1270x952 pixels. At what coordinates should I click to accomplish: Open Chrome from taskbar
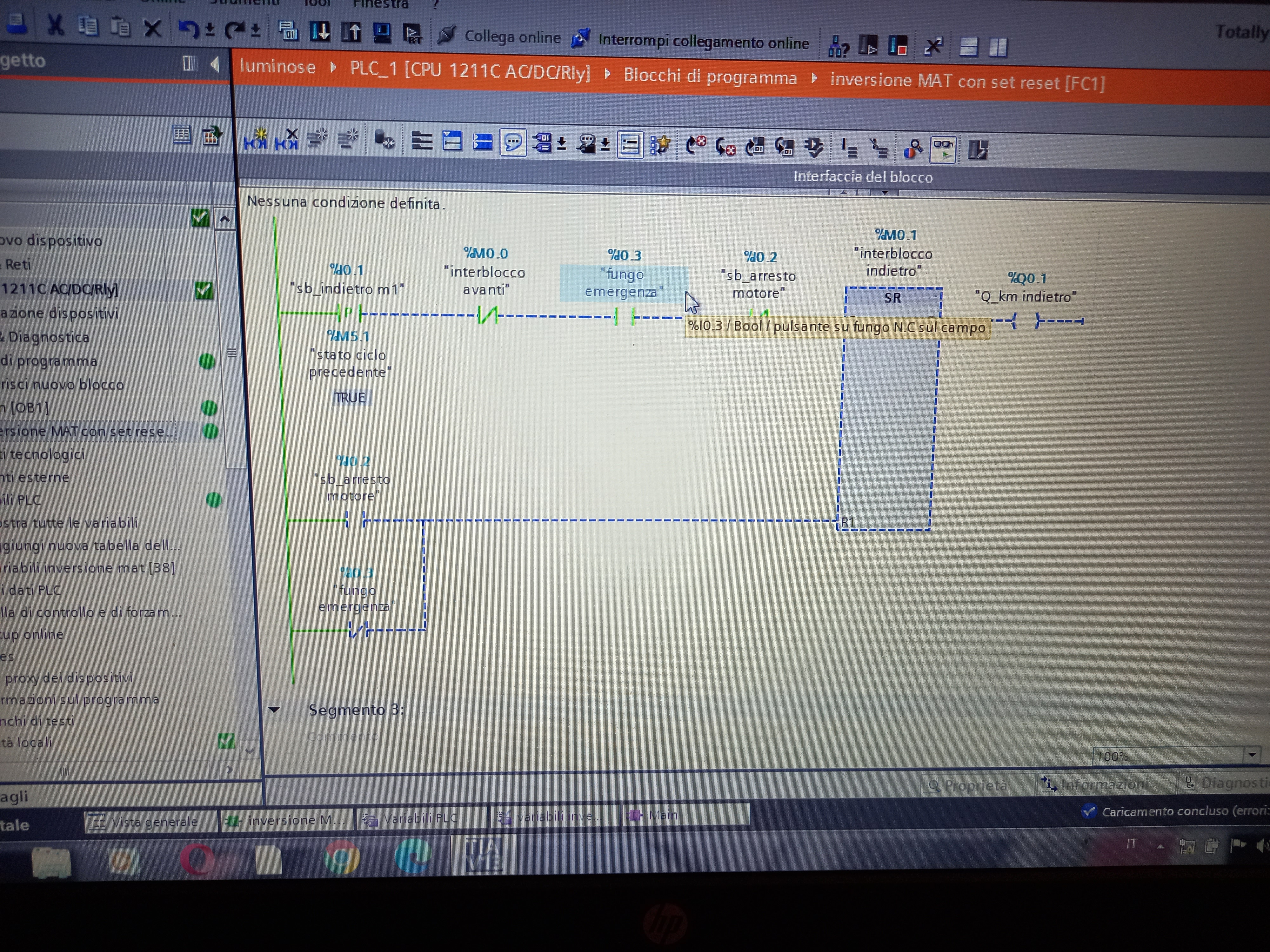(x=342, y=858)
